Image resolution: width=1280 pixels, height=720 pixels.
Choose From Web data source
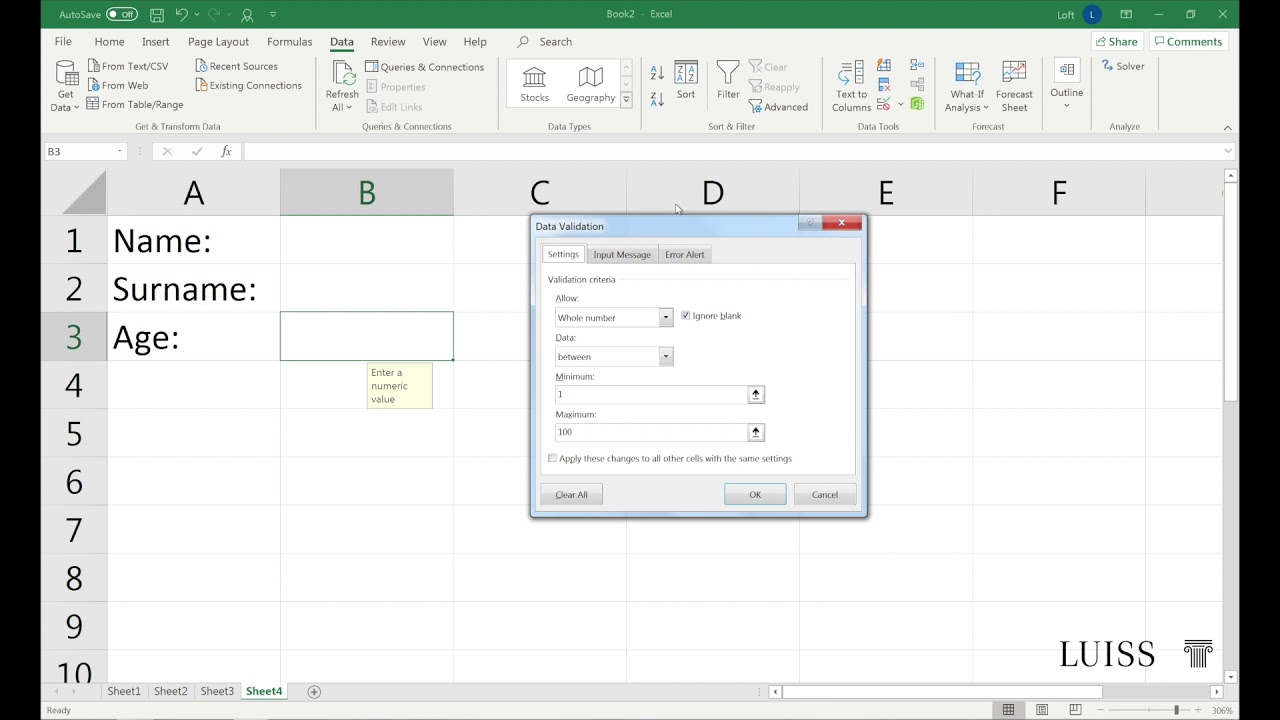pyautogui.click(x=117, y=85)
